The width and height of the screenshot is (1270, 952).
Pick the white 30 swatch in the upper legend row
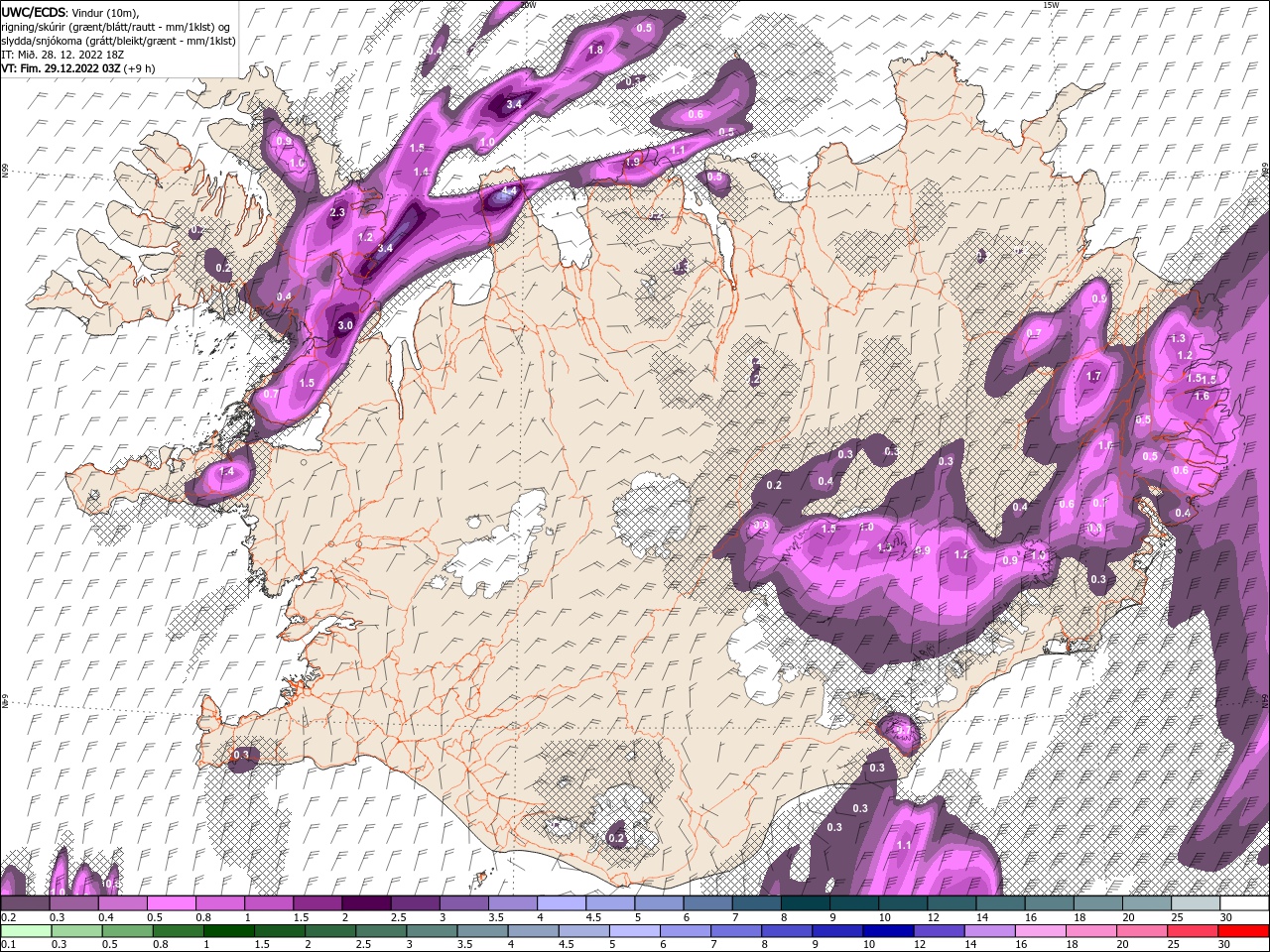(x=1243, y=903)
